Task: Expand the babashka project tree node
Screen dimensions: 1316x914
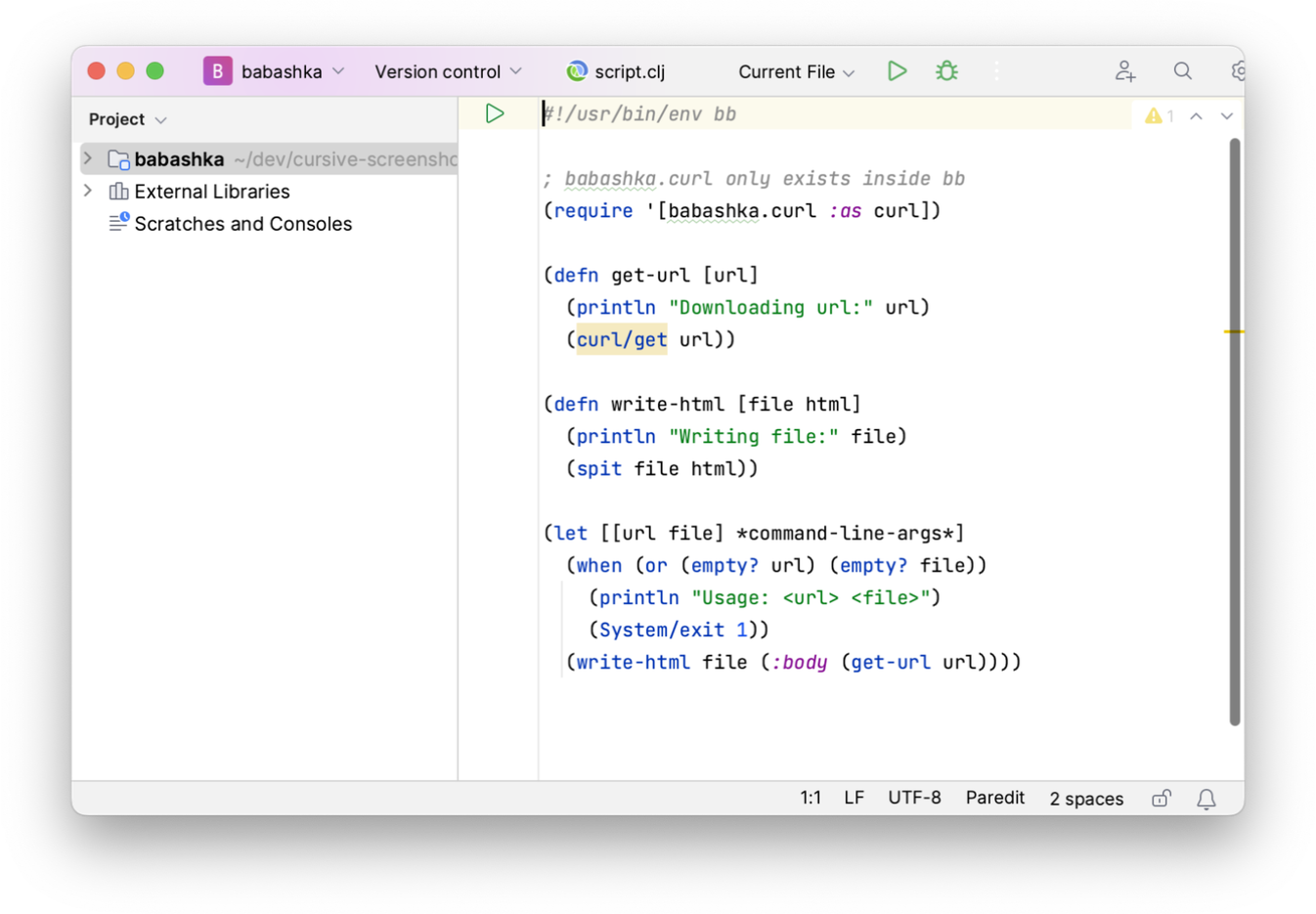Action: [88, 158]
